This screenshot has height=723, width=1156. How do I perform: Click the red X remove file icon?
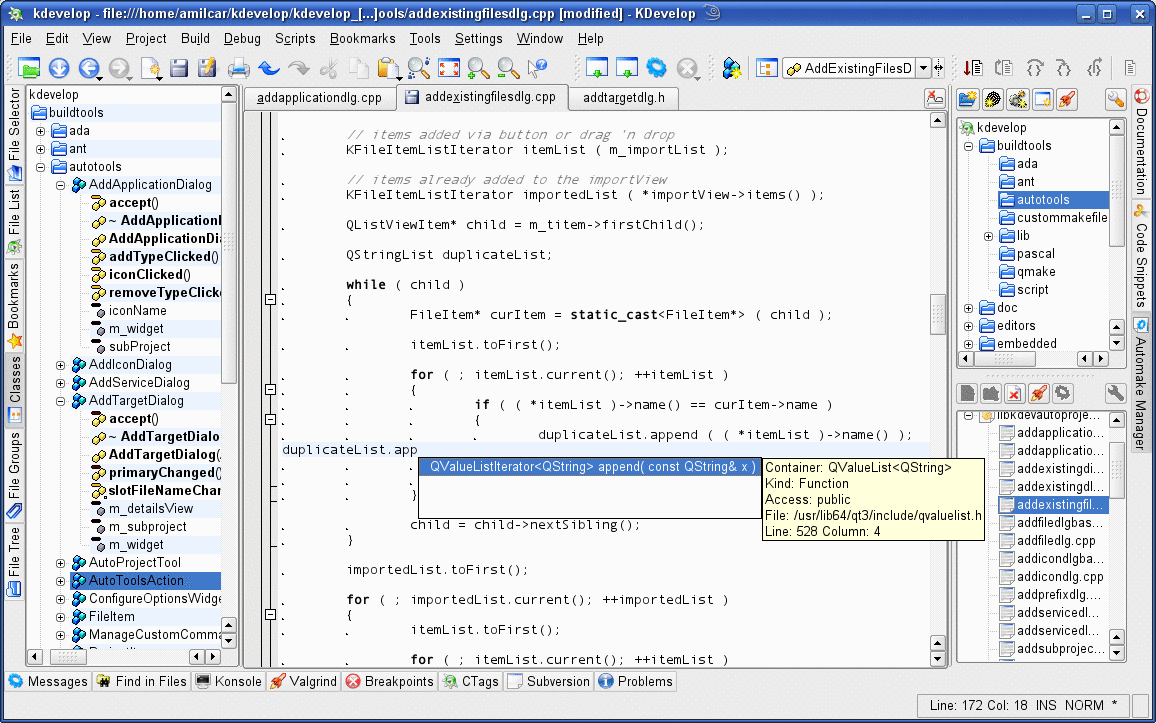1015,393
